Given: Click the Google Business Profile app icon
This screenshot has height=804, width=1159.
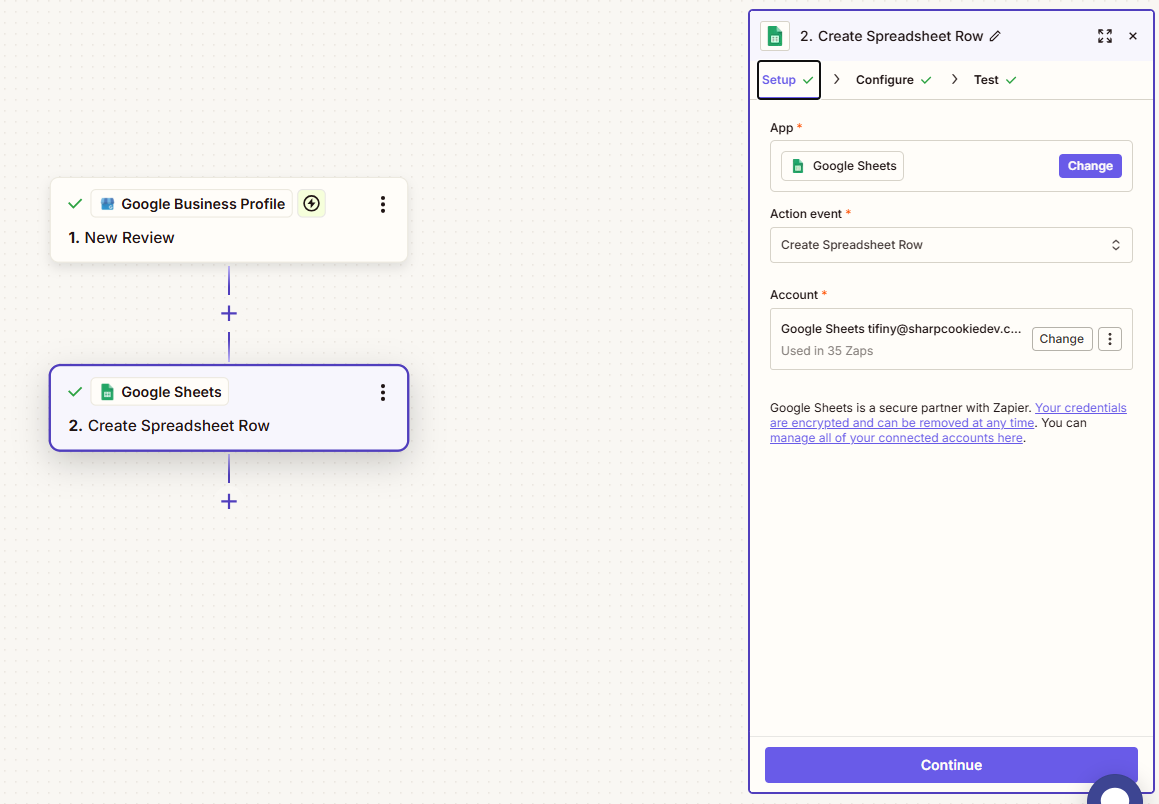Looking at the screenshot, I should [x=108, y=204].
